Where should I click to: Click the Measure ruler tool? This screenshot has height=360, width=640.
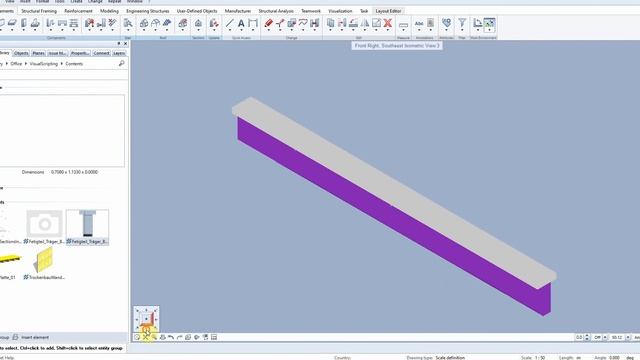tap(403, 25)
